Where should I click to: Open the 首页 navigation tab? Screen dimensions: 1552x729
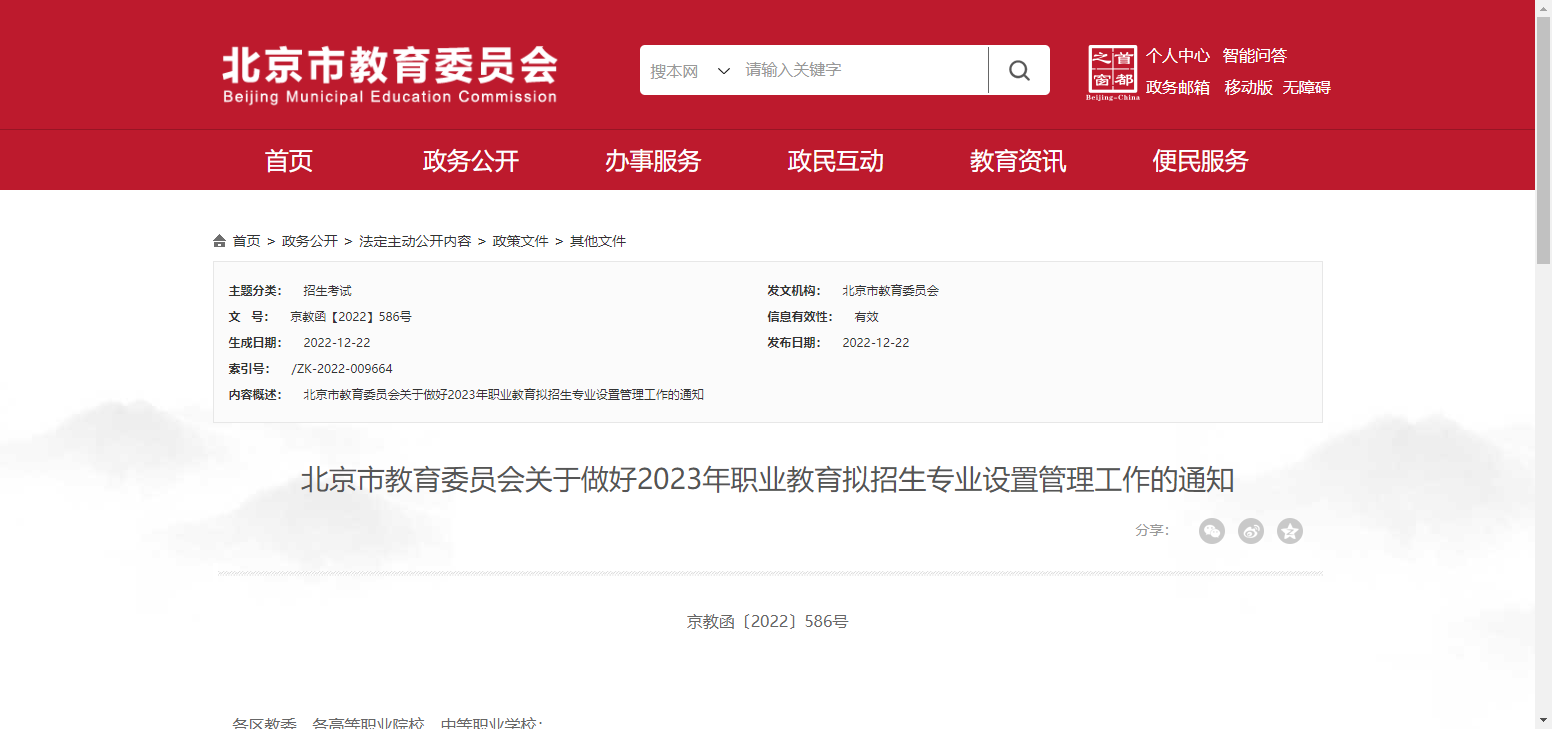coord(289,161)
